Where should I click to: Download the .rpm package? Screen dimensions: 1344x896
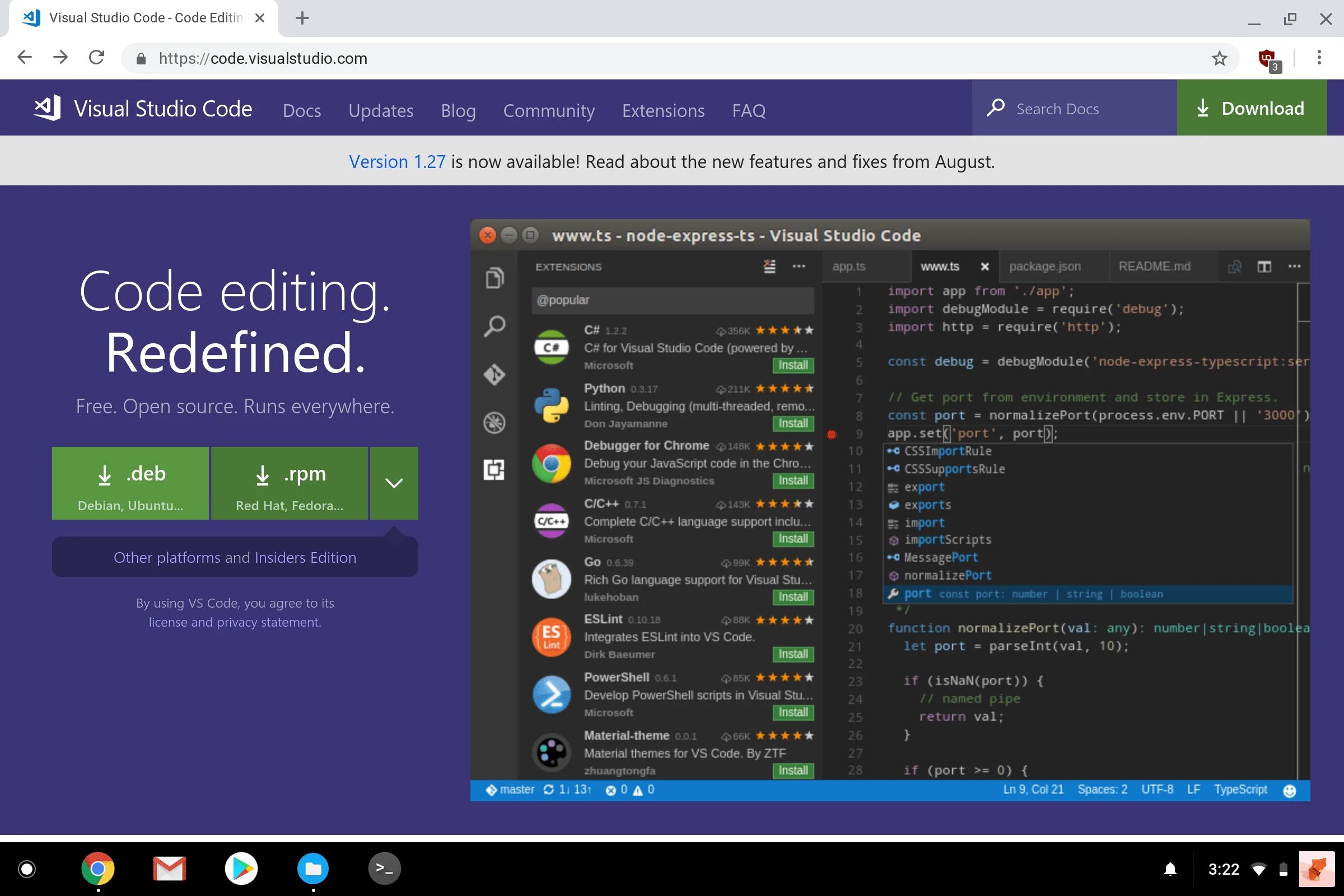pos(289,483)
